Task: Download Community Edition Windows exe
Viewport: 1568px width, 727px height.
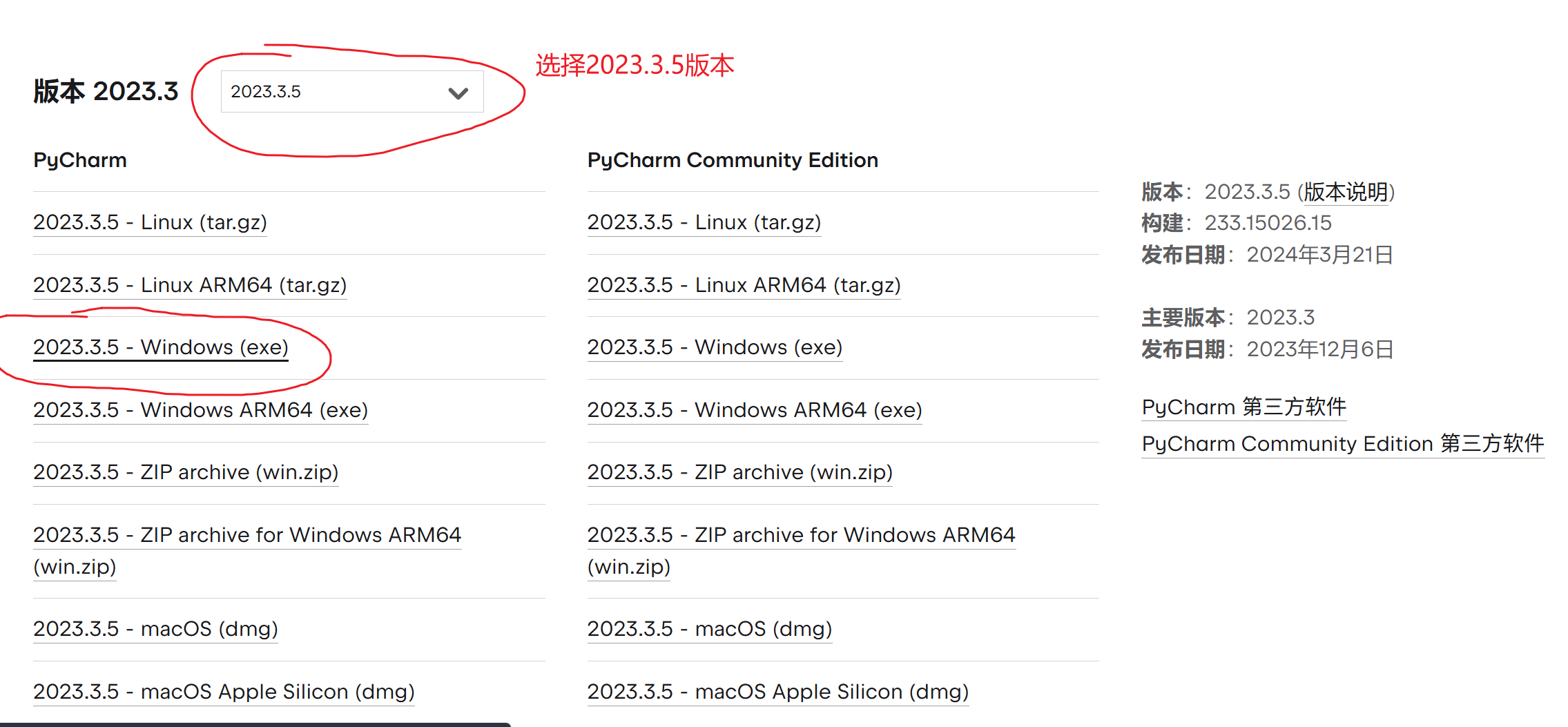Action: tap(714, 347)
